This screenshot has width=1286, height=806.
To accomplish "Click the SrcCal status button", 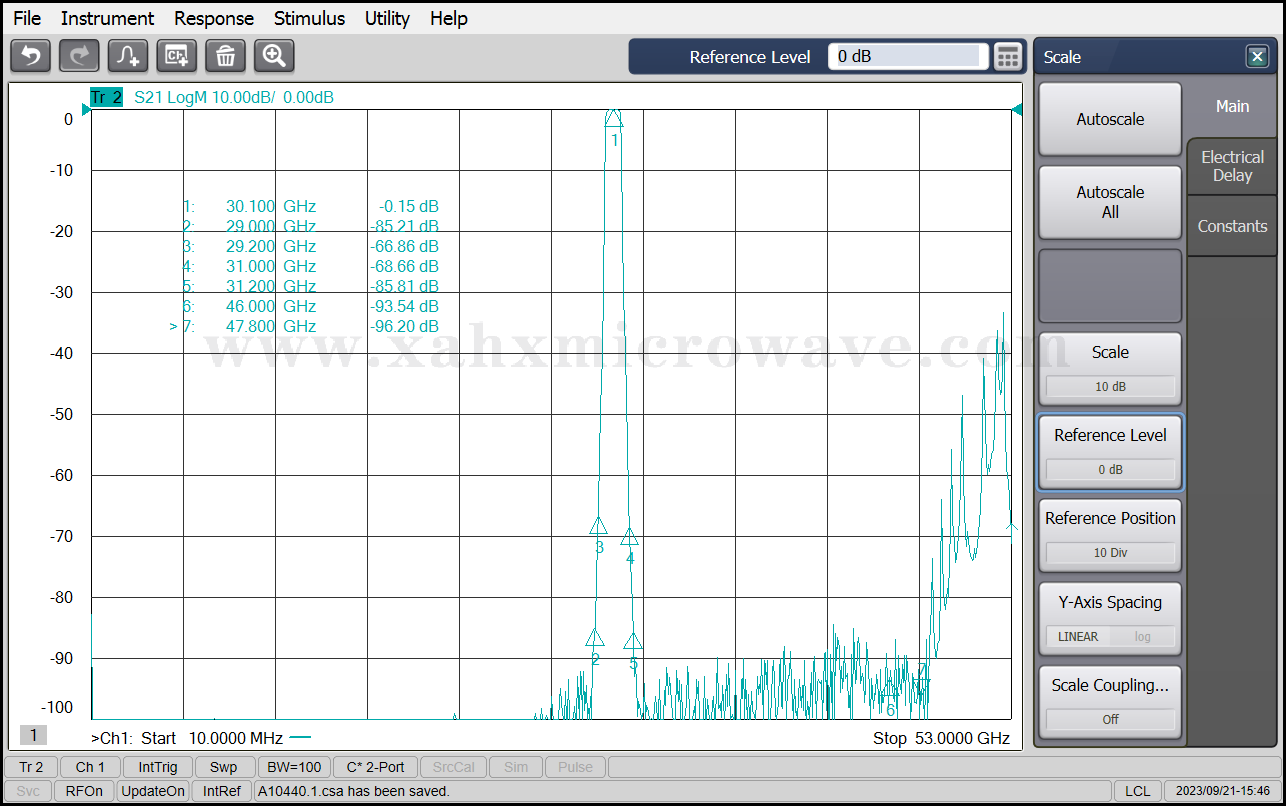I will pos(455,767).
